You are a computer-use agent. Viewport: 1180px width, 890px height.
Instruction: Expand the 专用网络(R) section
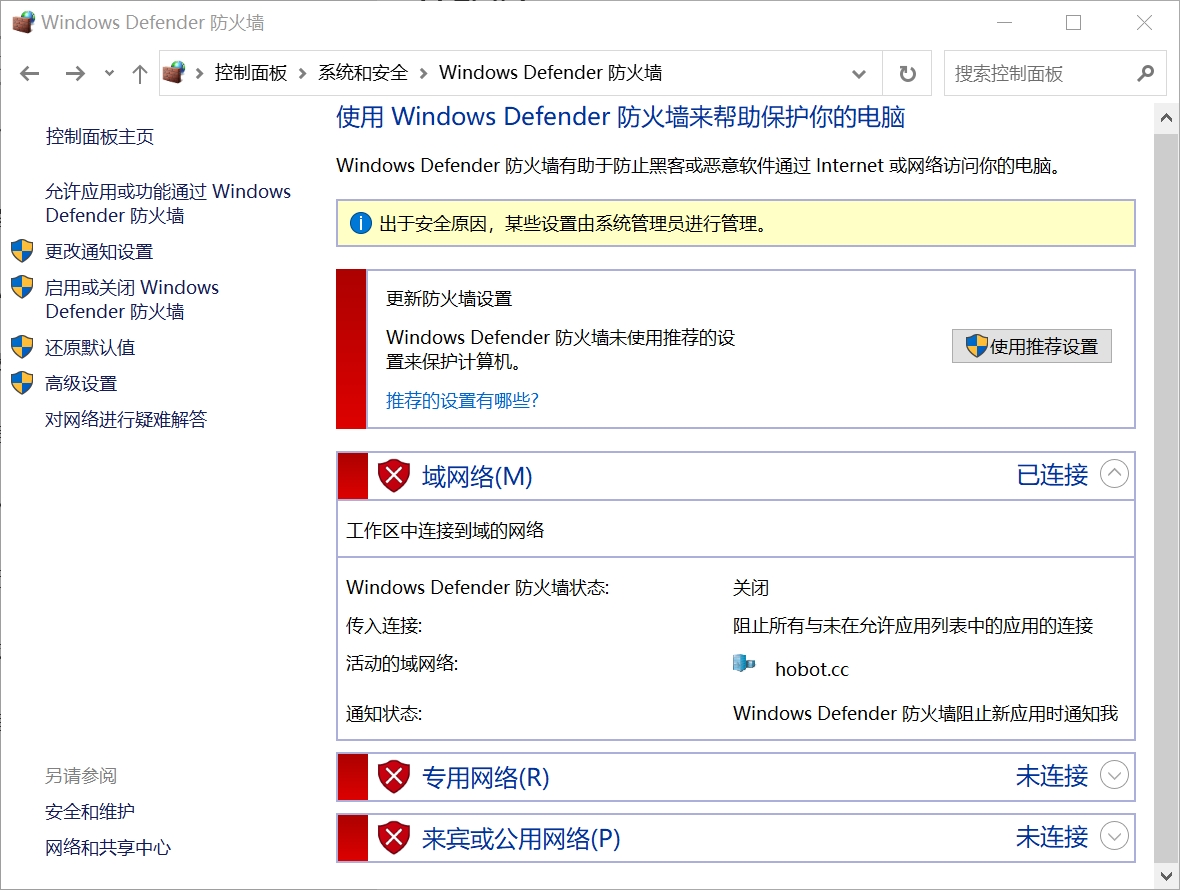coord(1114,775)
